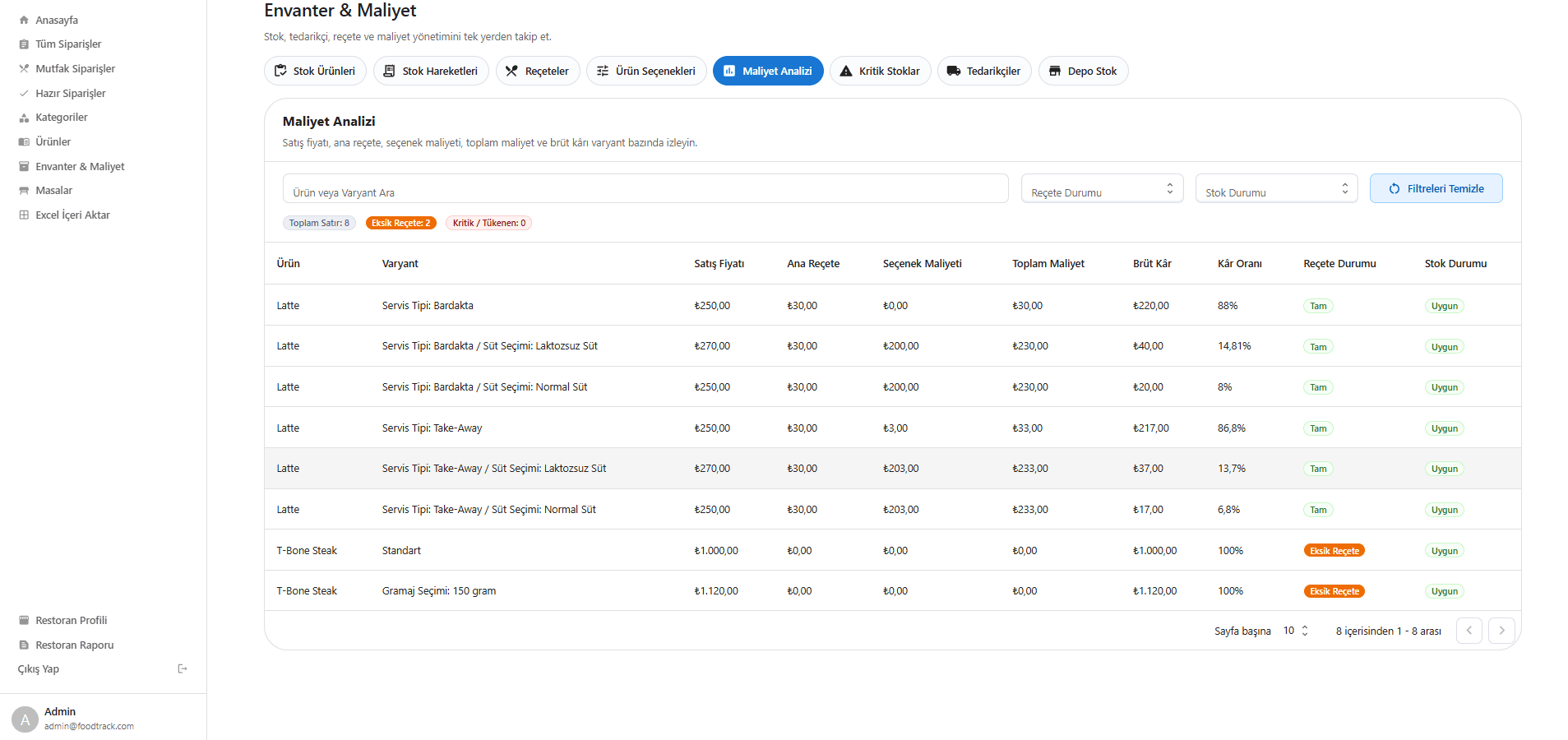Click the Eksik Reçete: 2 orange badge
The height and width of the screenshot is (740, 1568).
[401, 223]
